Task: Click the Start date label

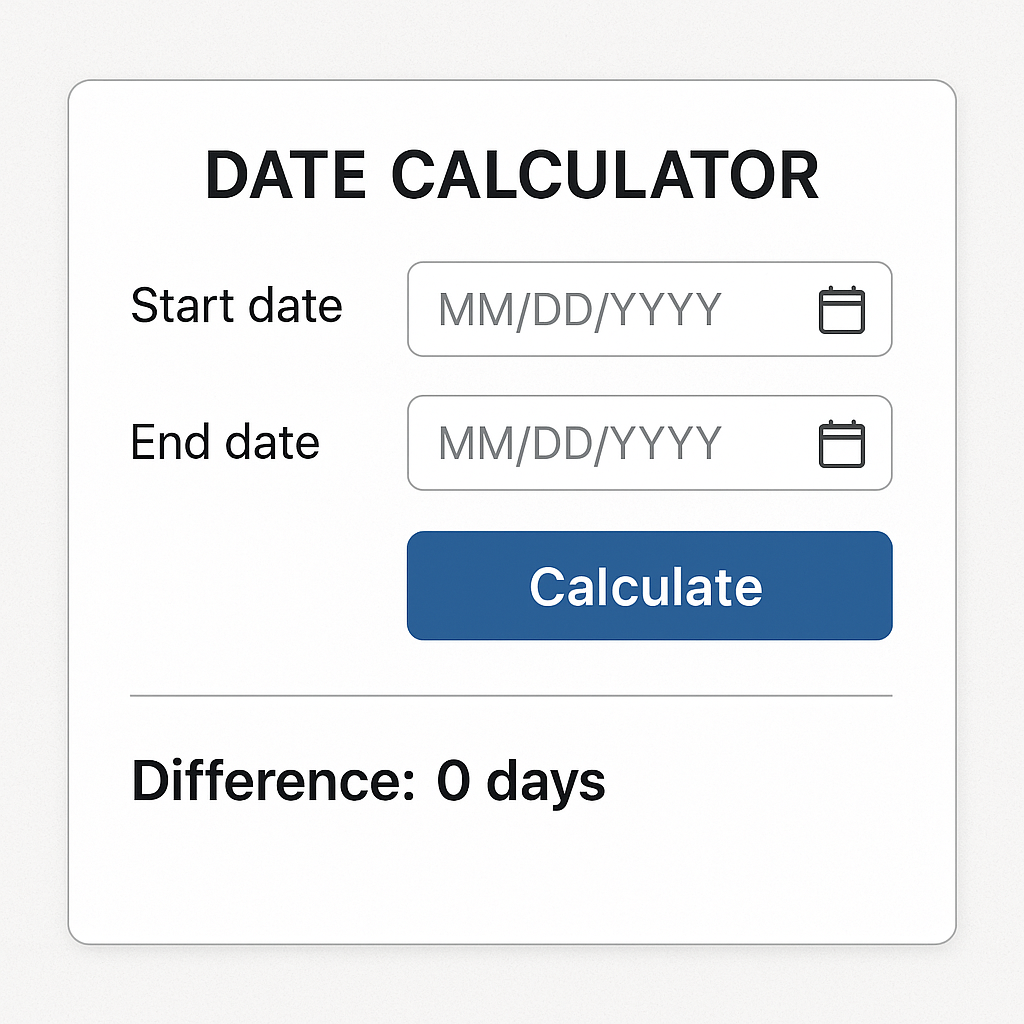Action: [236, 306]
